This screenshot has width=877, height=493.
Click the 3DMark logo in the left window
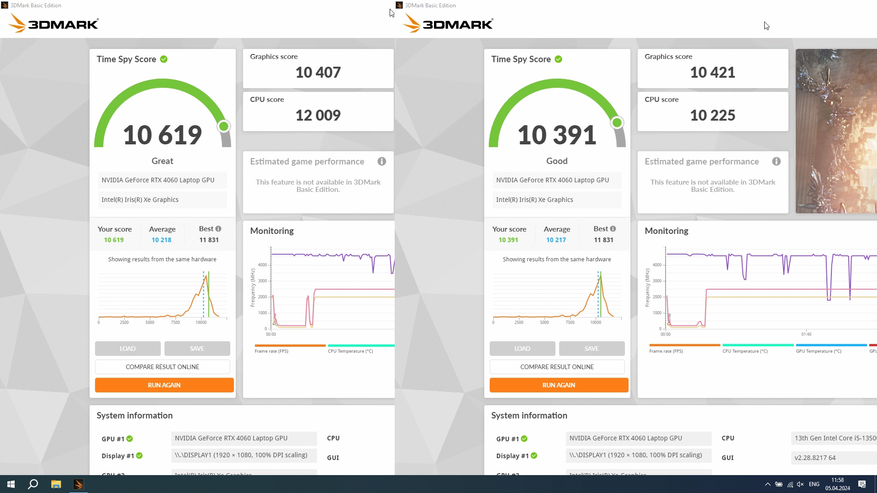pyautogui.click(x=54, y=24)
